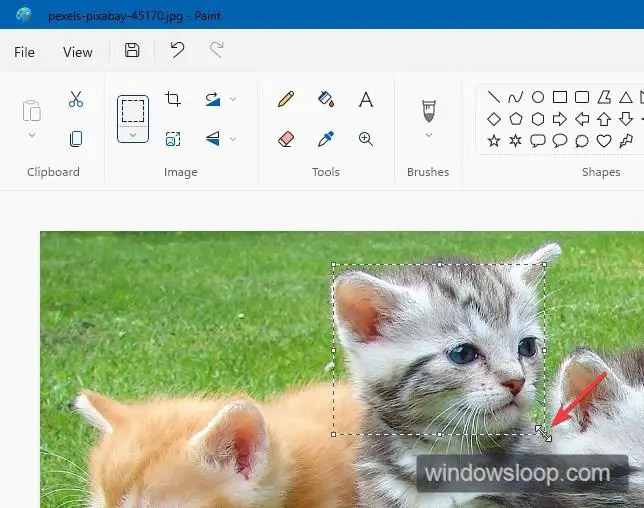The image size is (644, 508).
Task: Choose the Five-point star shape
Action: click(494, 141)
